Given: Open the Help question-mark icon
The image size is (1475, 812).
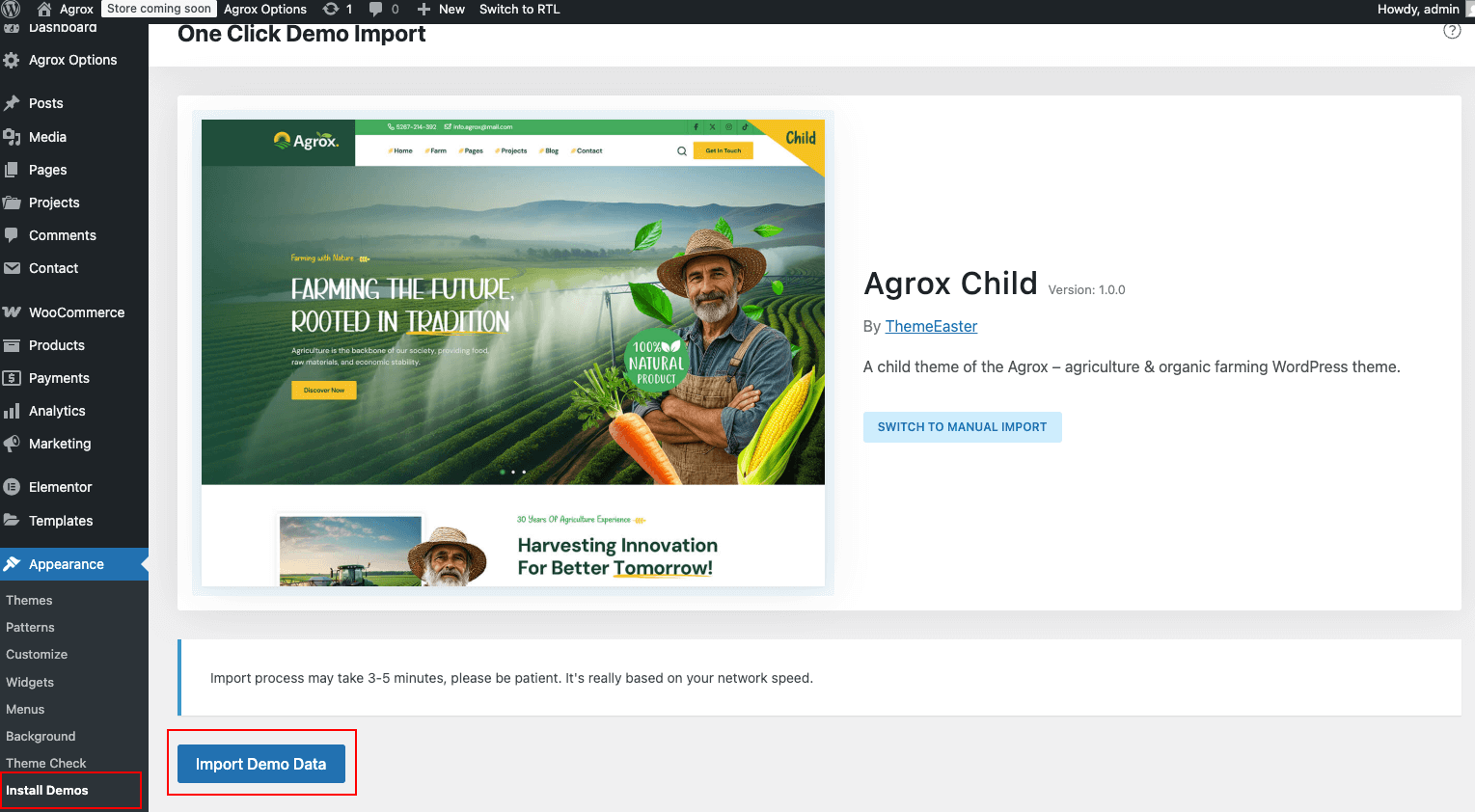Looking at the screenshot, I should pyautogui.click(x=1452, y=31).
